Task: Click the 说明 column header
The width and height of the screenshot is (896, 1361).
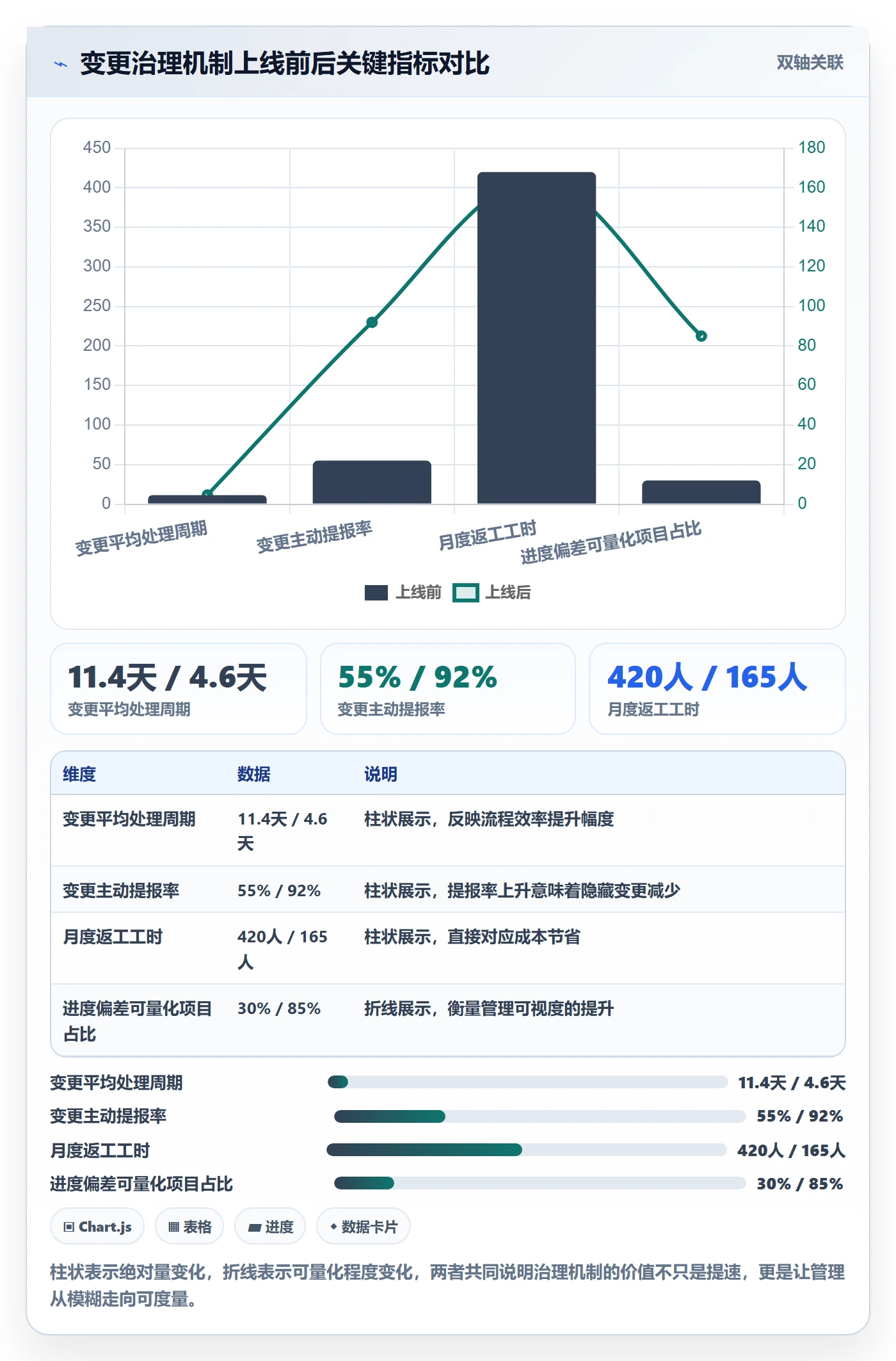Action: click(x=381, y=774)
